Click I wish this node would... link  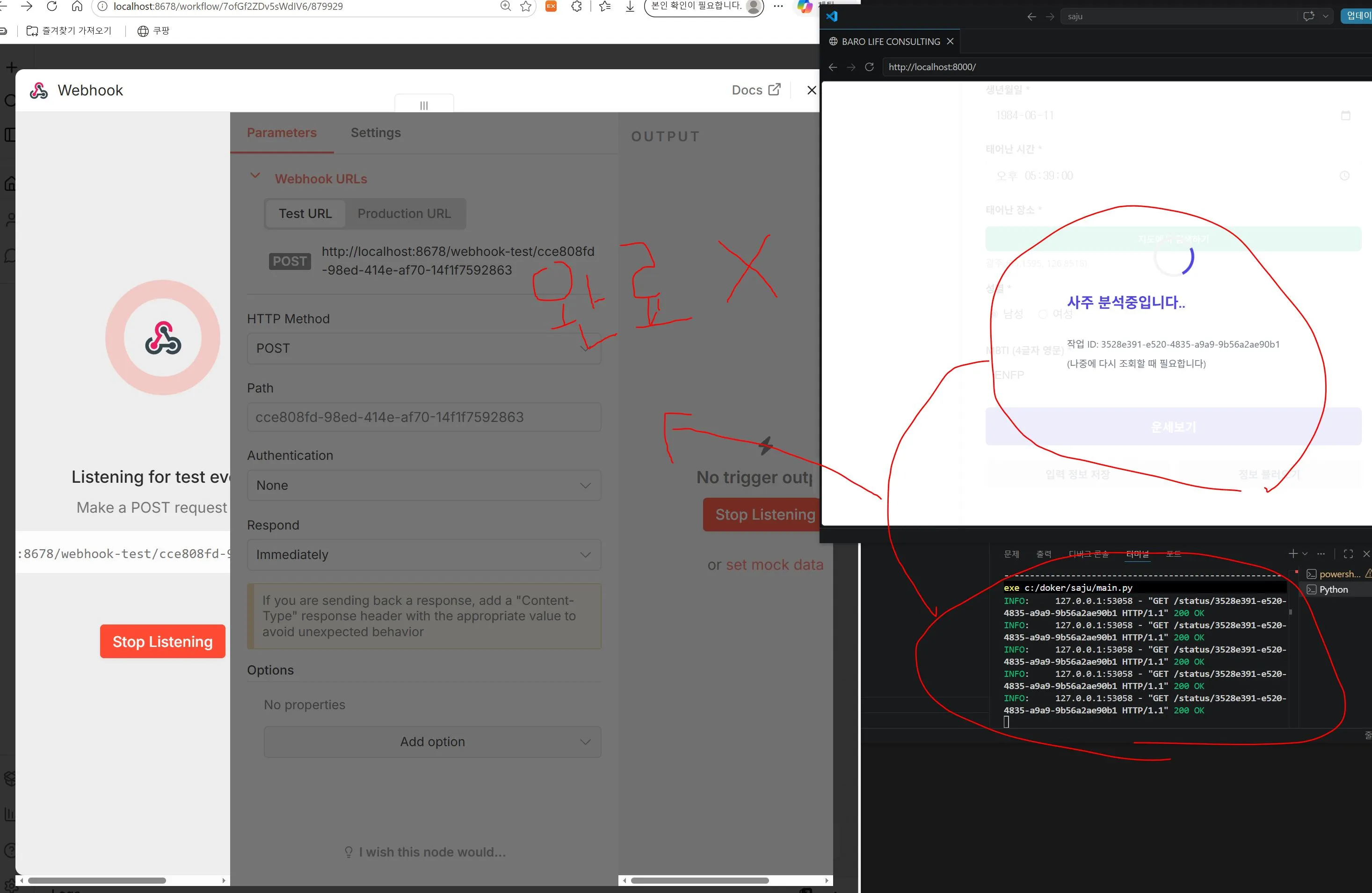(x=425, y=851)
